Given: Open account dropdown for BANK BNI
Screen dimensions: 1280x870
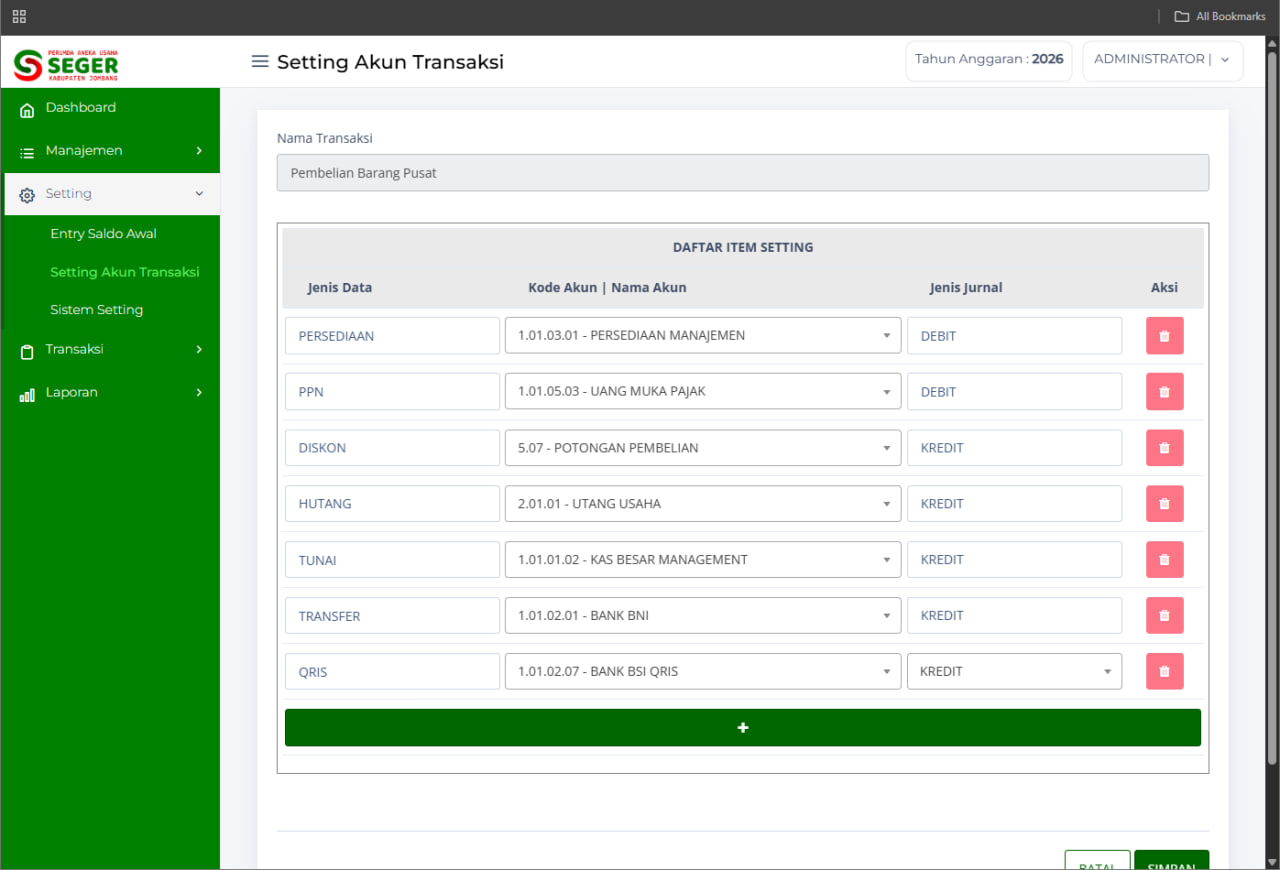Looking at the screenshot, I should point(703,616).
